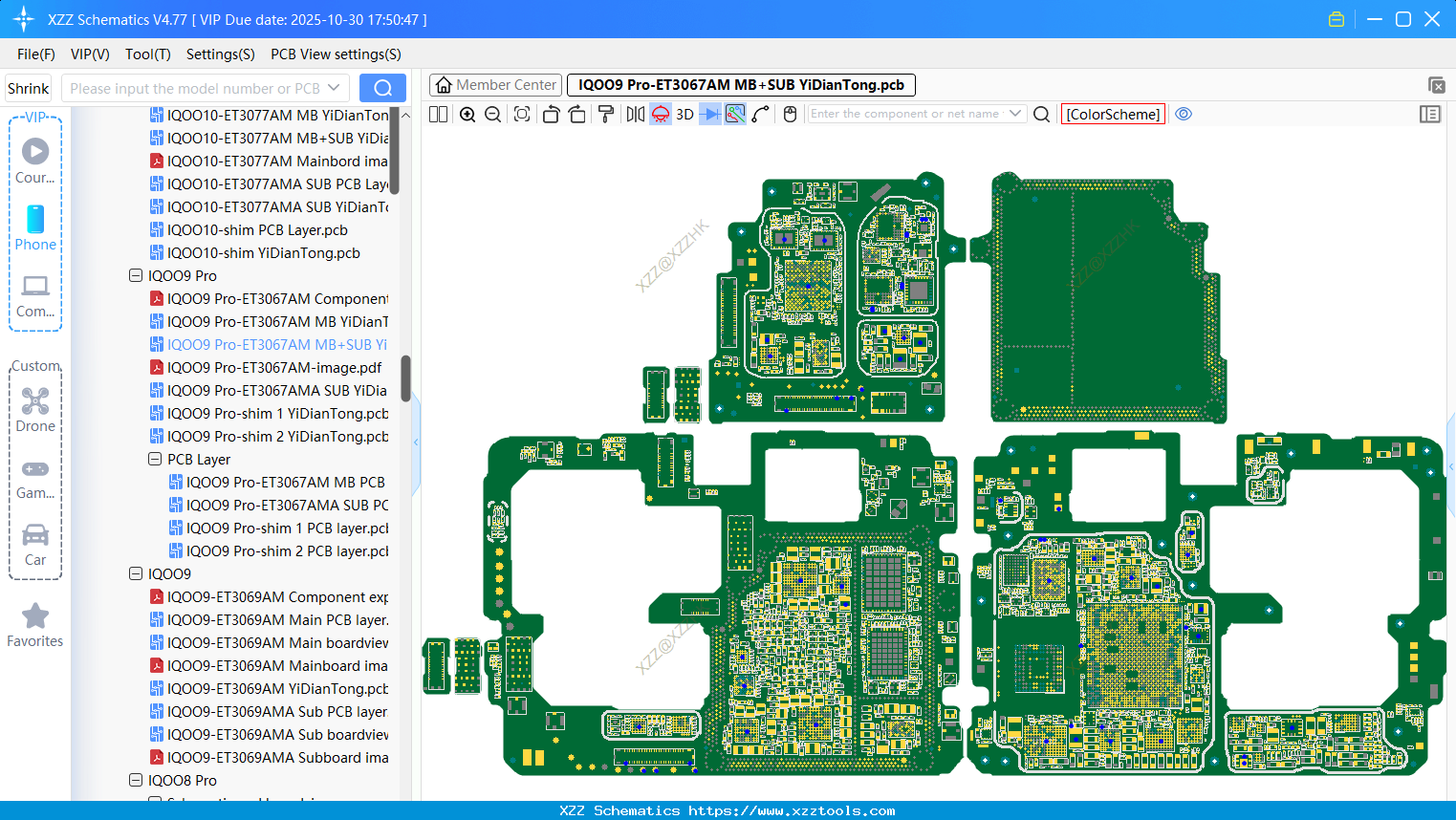The width and height of the screenshot is (1456, 820).
Task: Open the Phone category in sidebar
Action: [x=35, y=228]
